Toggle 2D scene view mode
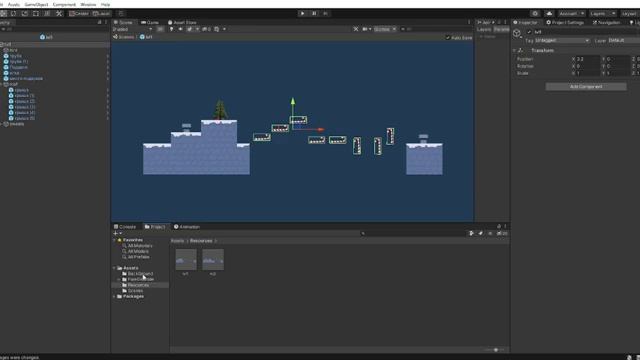Viewport: 640px width, 360px height. pos(160,29)
